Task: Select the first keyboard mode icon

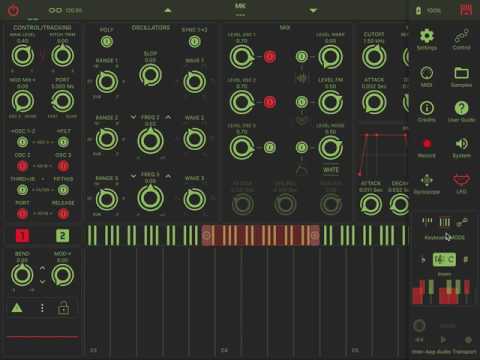Action: click(x=427, y=221)
